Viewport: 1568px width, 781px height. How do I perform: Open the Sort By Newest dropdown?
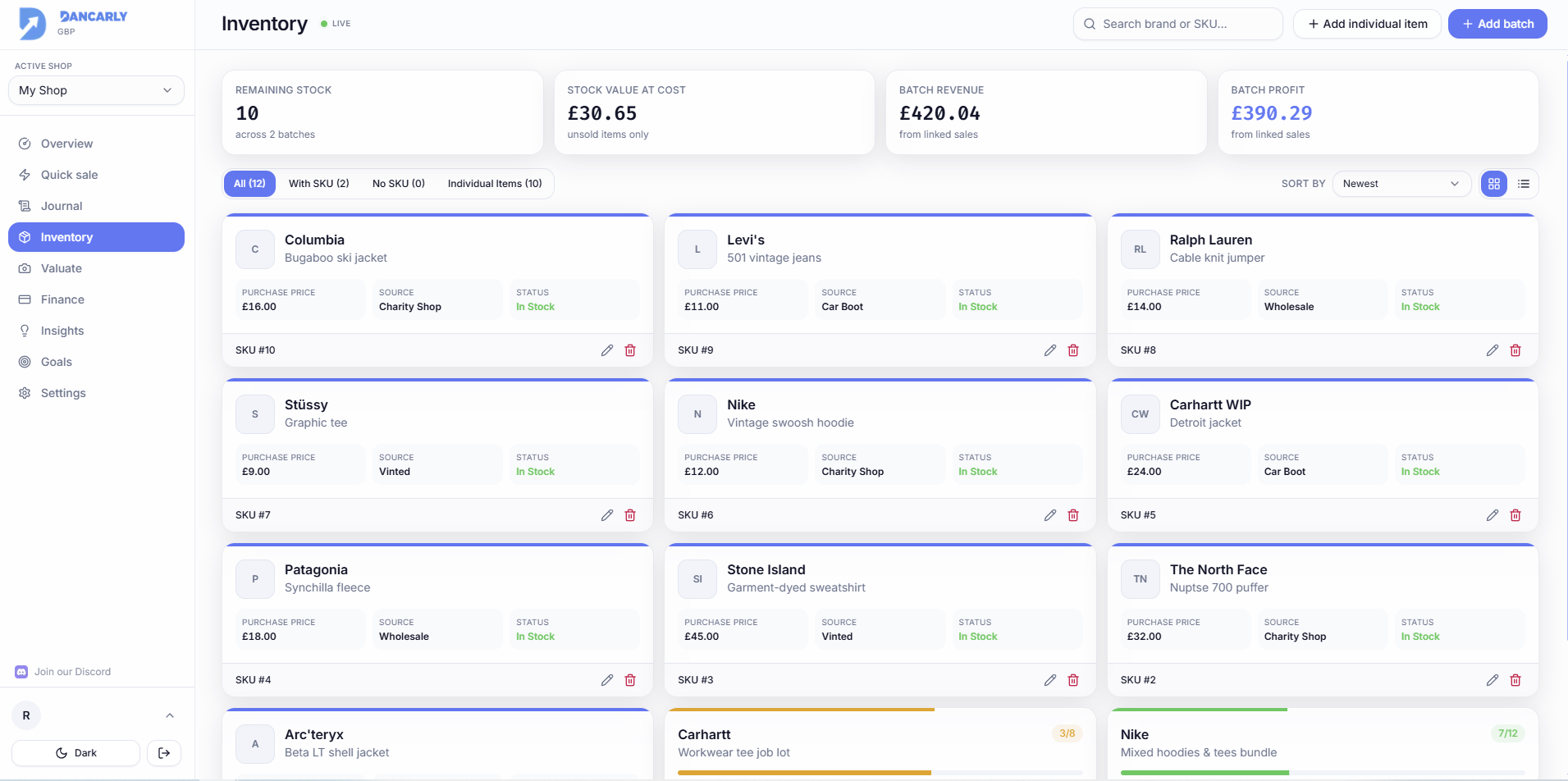1401,184
